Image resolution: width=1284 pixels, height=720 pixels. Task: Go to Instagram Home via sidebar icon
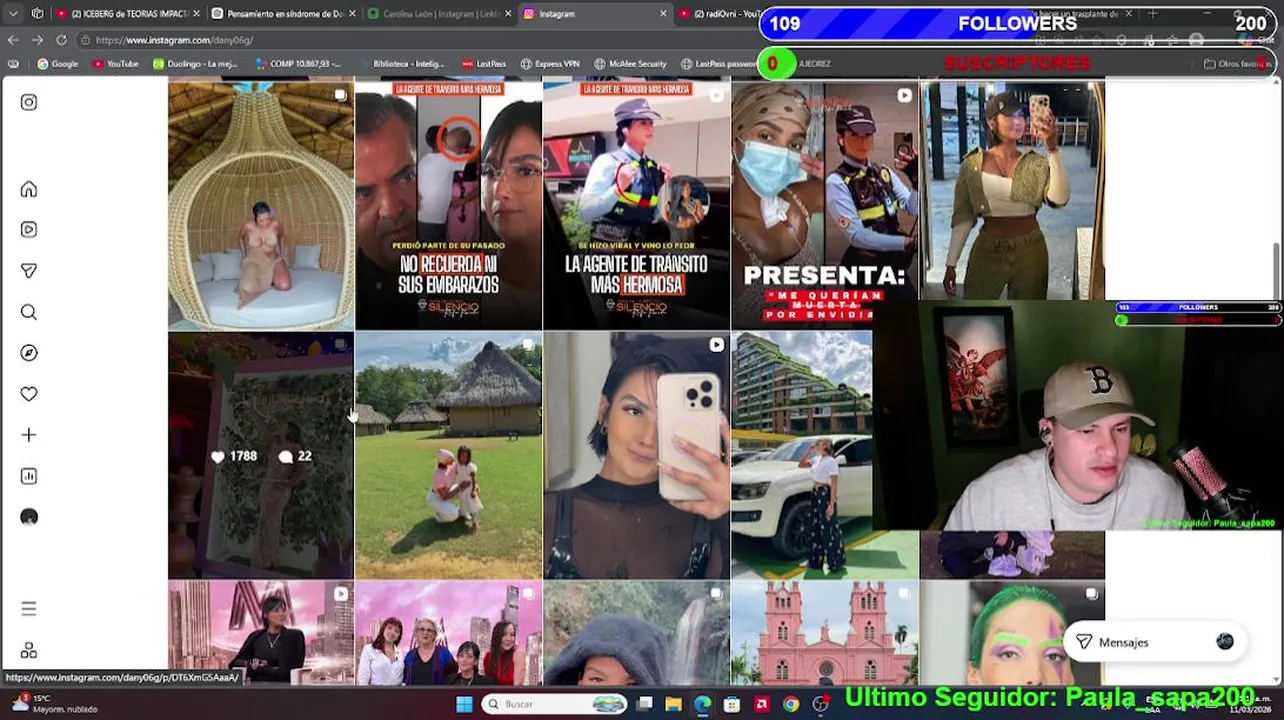coord(29,189)
